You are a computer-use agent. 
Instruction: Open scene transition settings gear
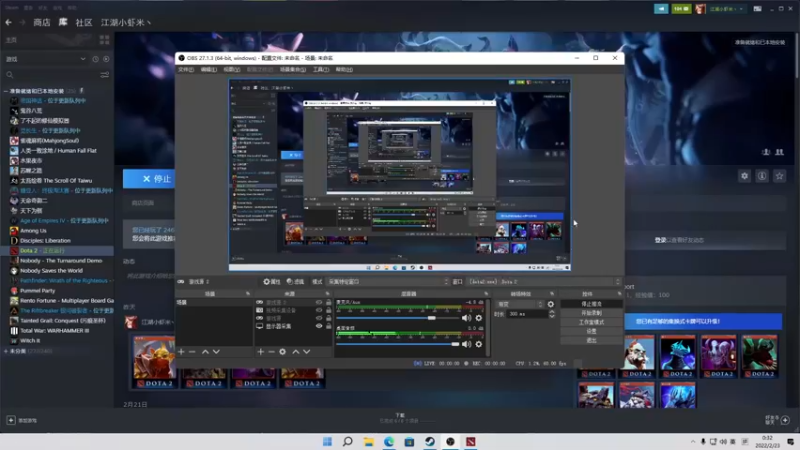551,304
